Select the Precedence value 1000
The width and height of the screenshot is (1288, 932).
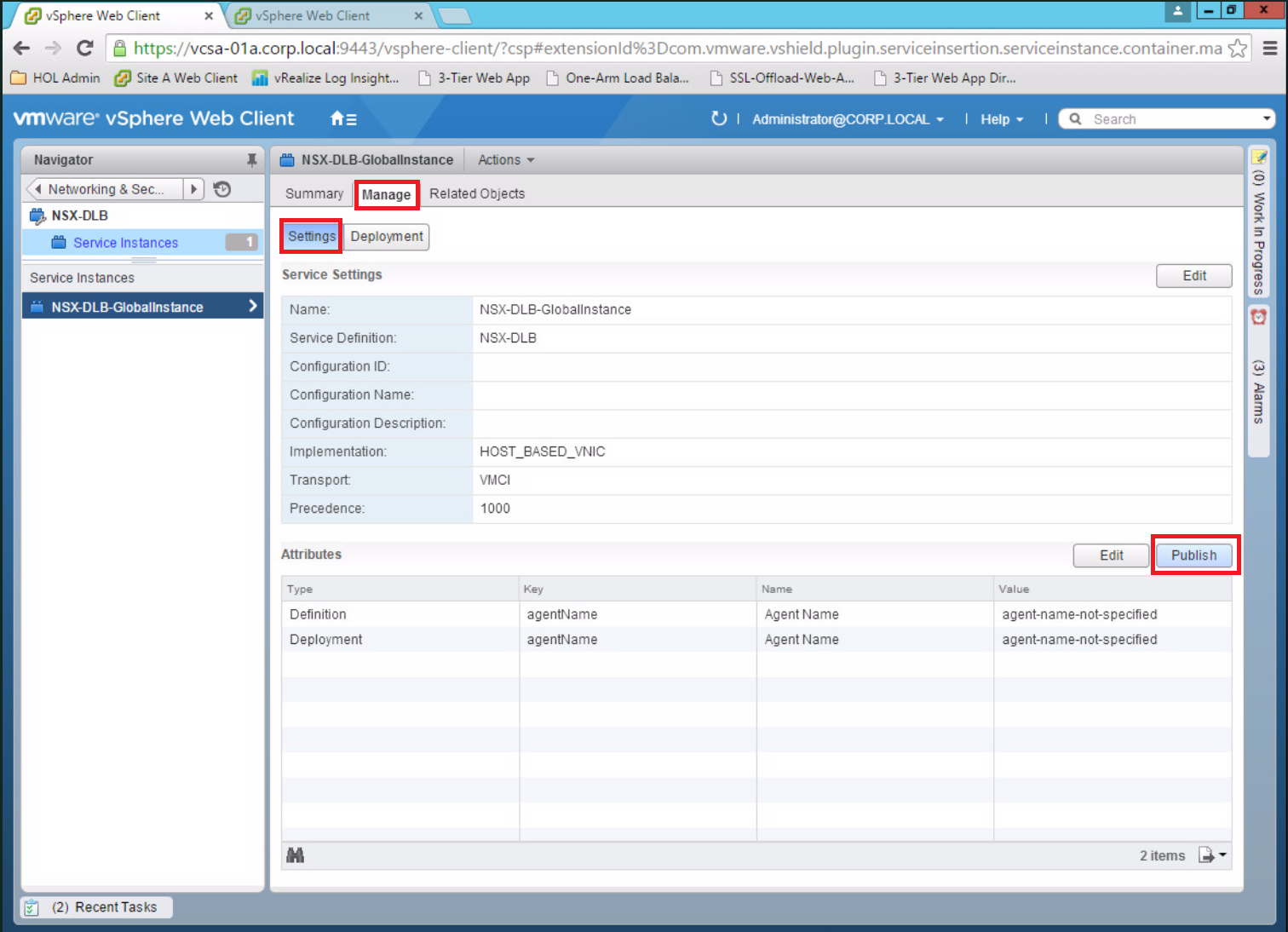495,509
